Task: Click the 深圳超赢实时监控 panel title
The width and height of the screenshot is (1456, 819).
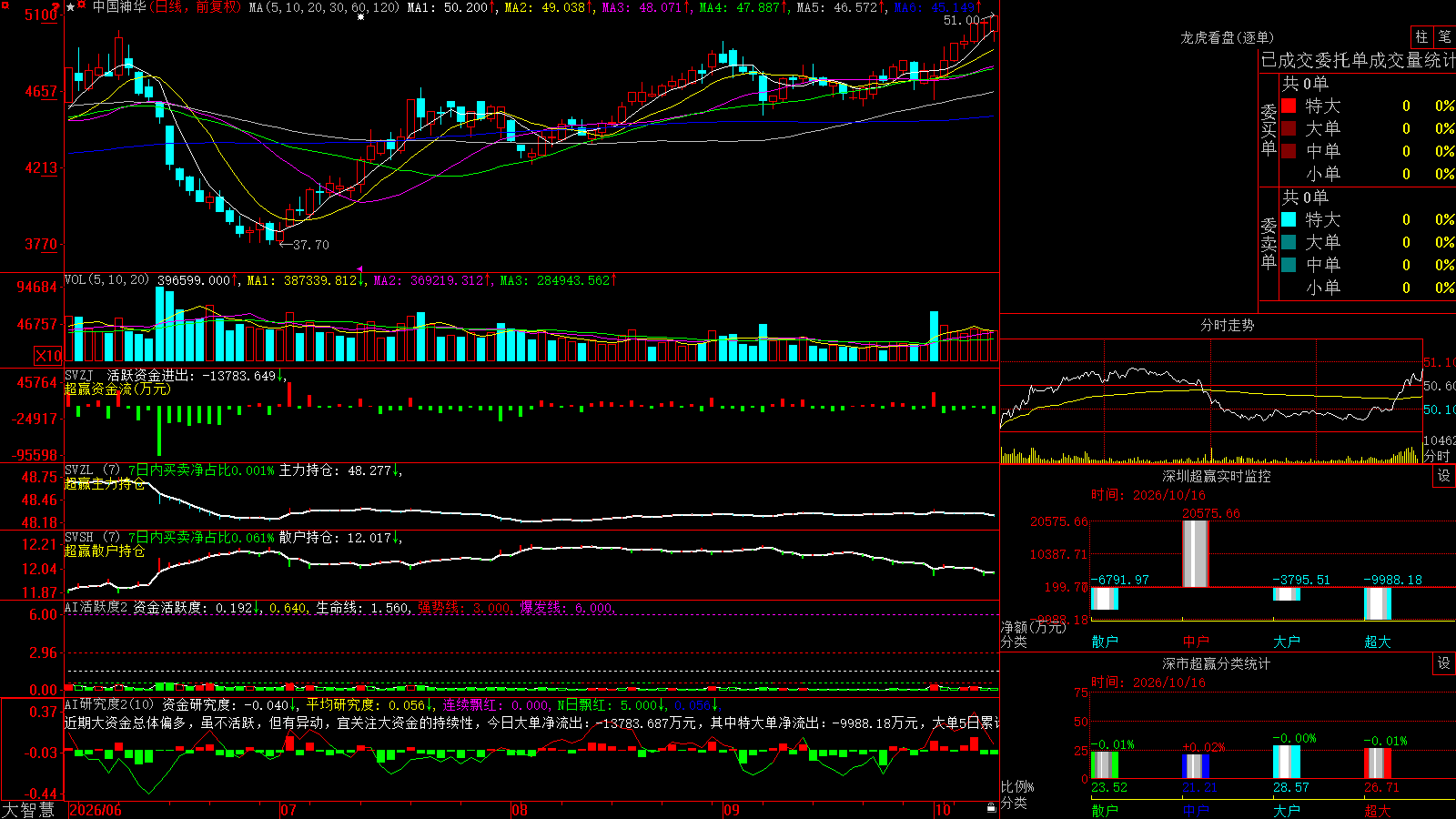Action: (1216, 477)
